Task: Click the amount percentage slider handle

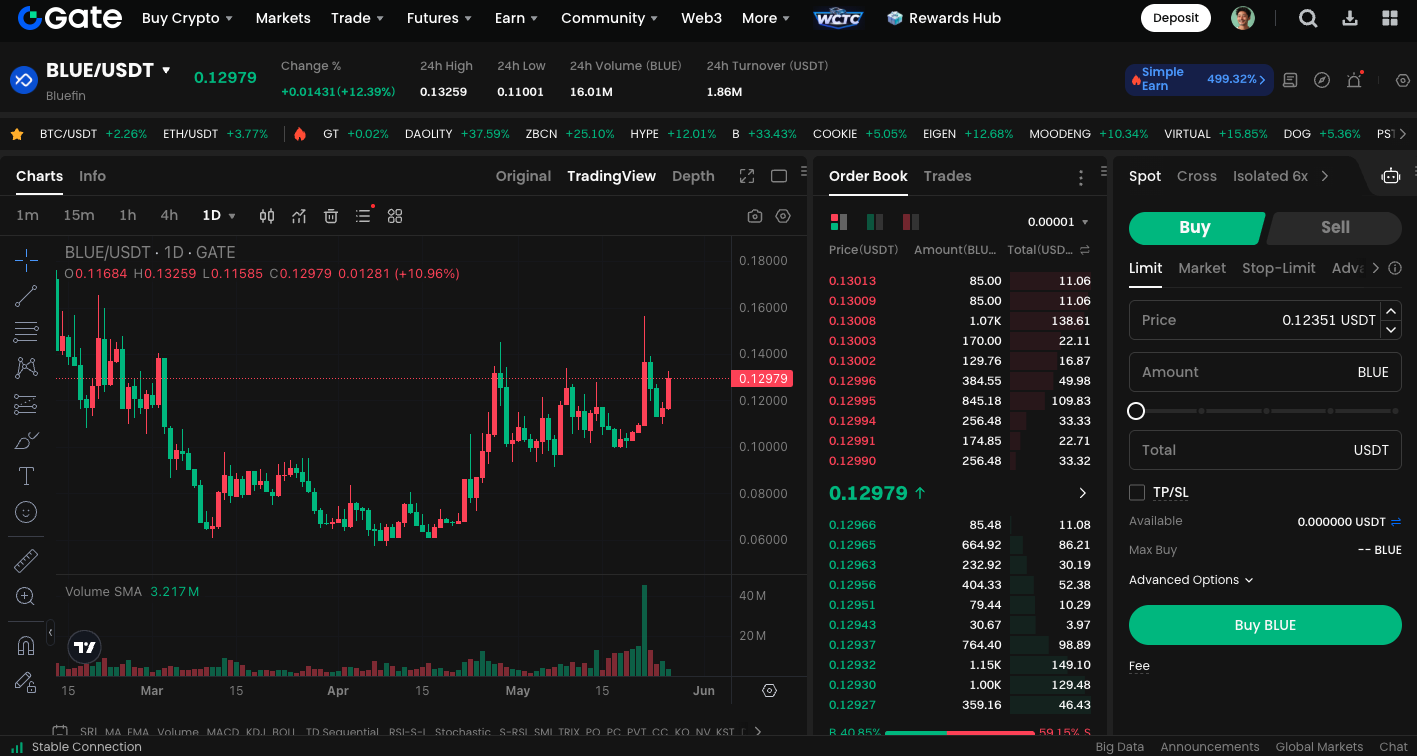Action: point(1136,411)
